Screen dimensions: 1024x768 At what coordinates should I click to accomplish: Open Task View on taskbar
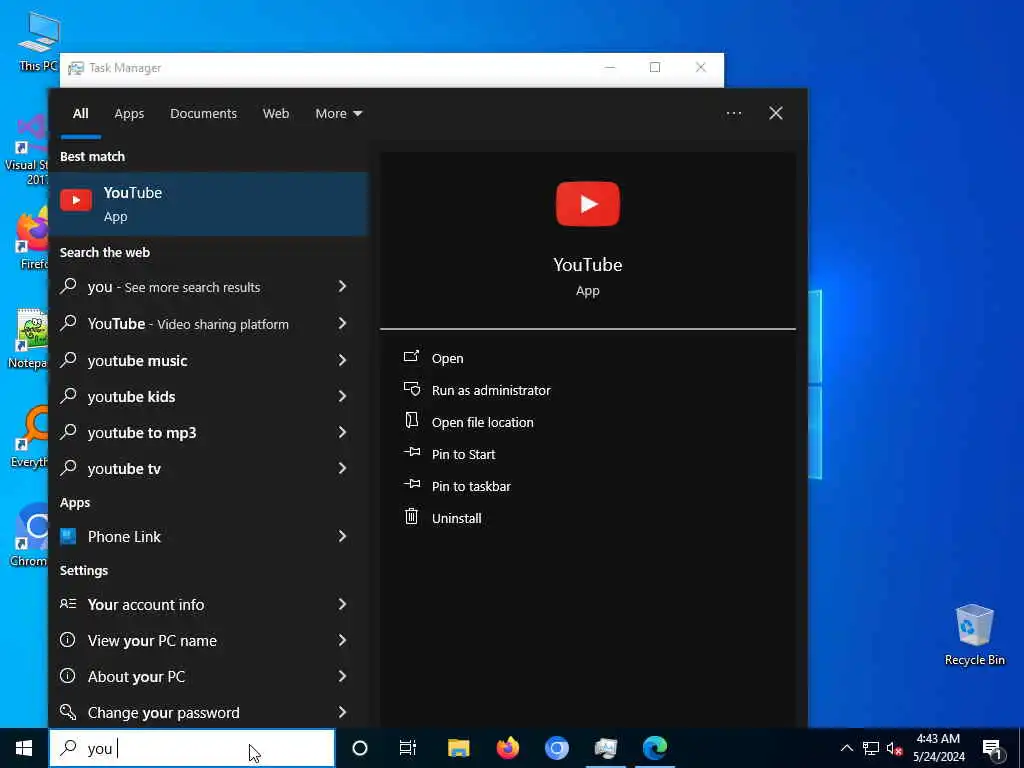click(408, 748)
